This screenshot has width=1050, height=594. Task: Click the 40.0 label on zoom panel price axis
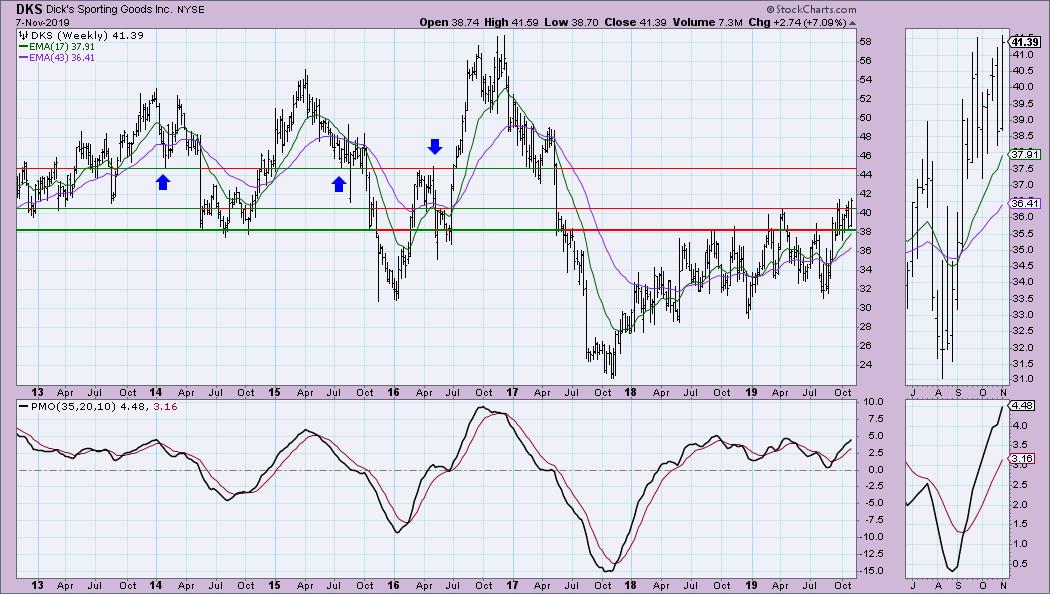tap(1022, 87)
